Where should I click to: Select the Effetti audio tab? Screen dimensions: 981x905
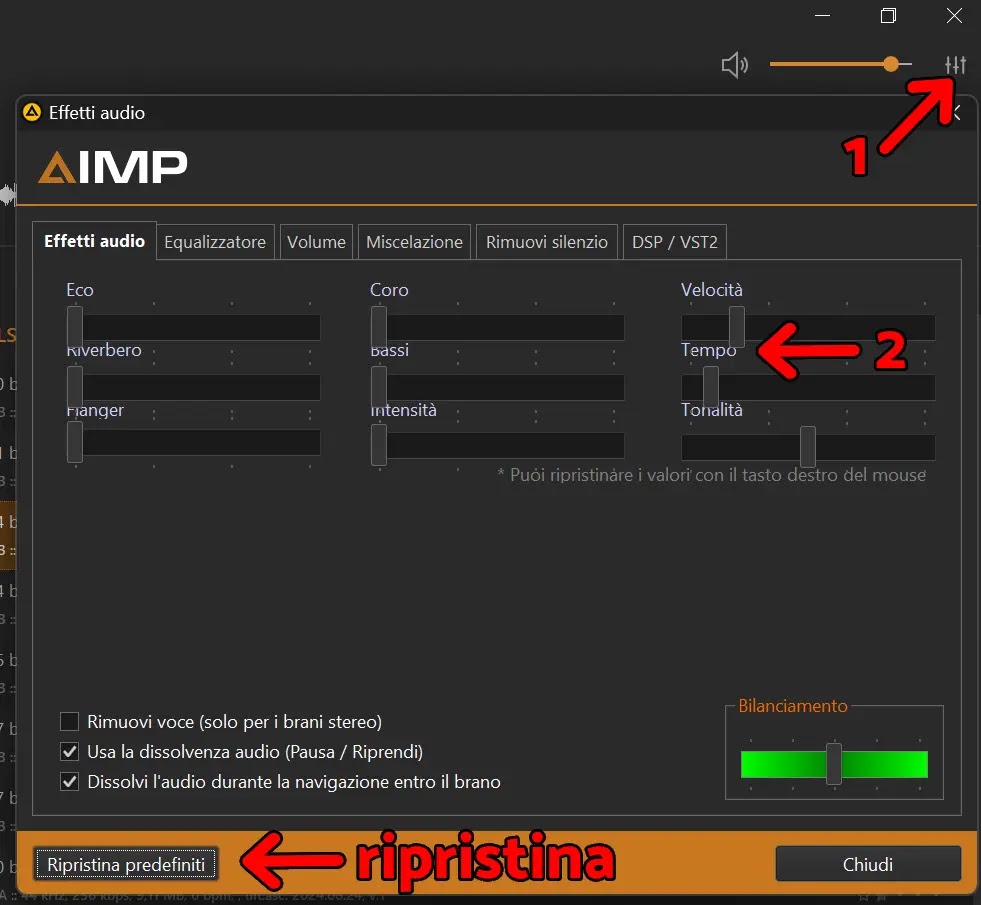click(x=94, y=241)
